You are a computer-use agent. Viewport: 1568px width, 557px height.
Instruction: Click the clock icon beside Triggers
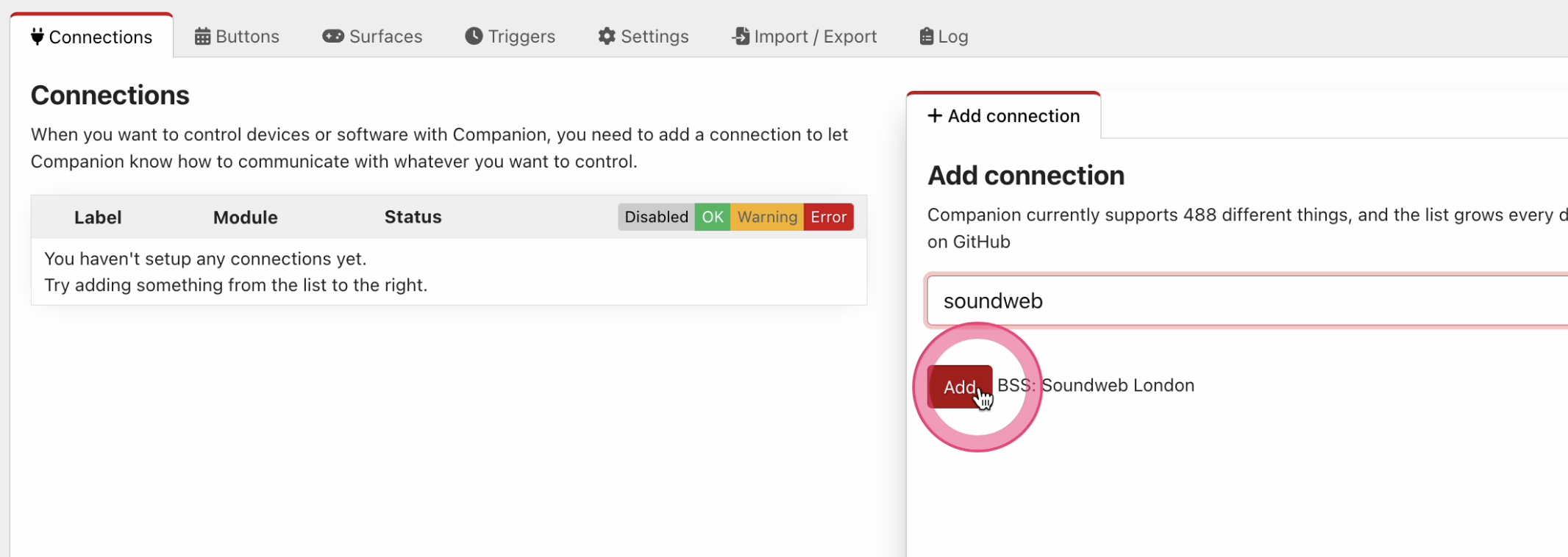(474, 36)
